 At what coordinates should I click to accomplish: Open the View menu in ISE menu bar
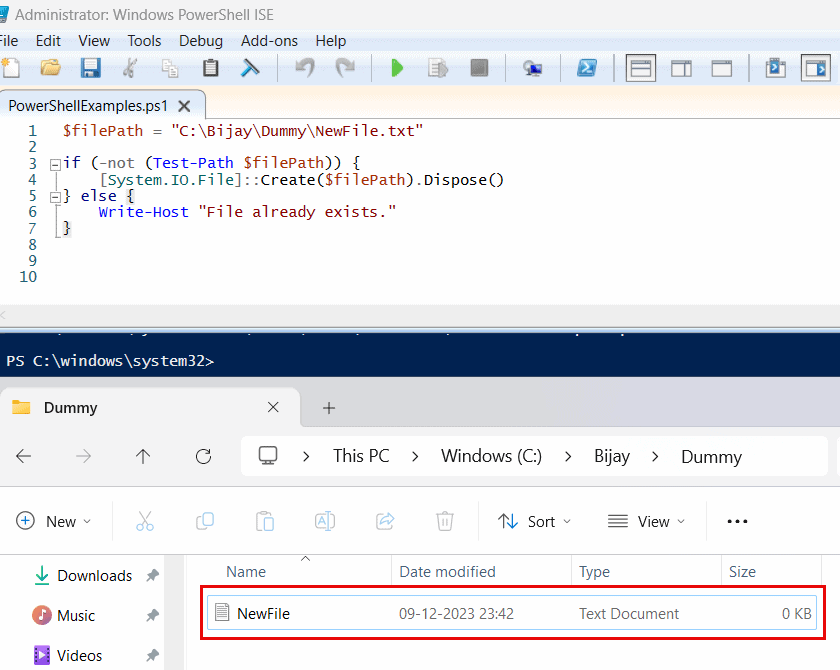(x=94, y=41)
